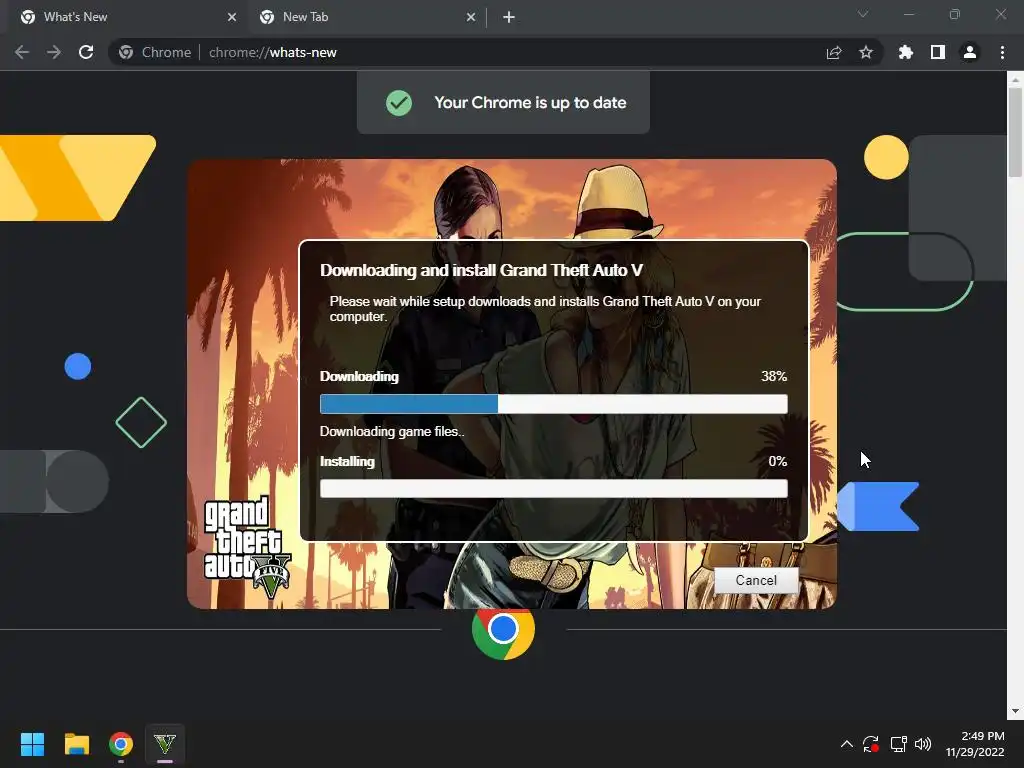Screen dimensions: 1024x768
Task: Restore down the Chrome window
Action: click(955, 14)
